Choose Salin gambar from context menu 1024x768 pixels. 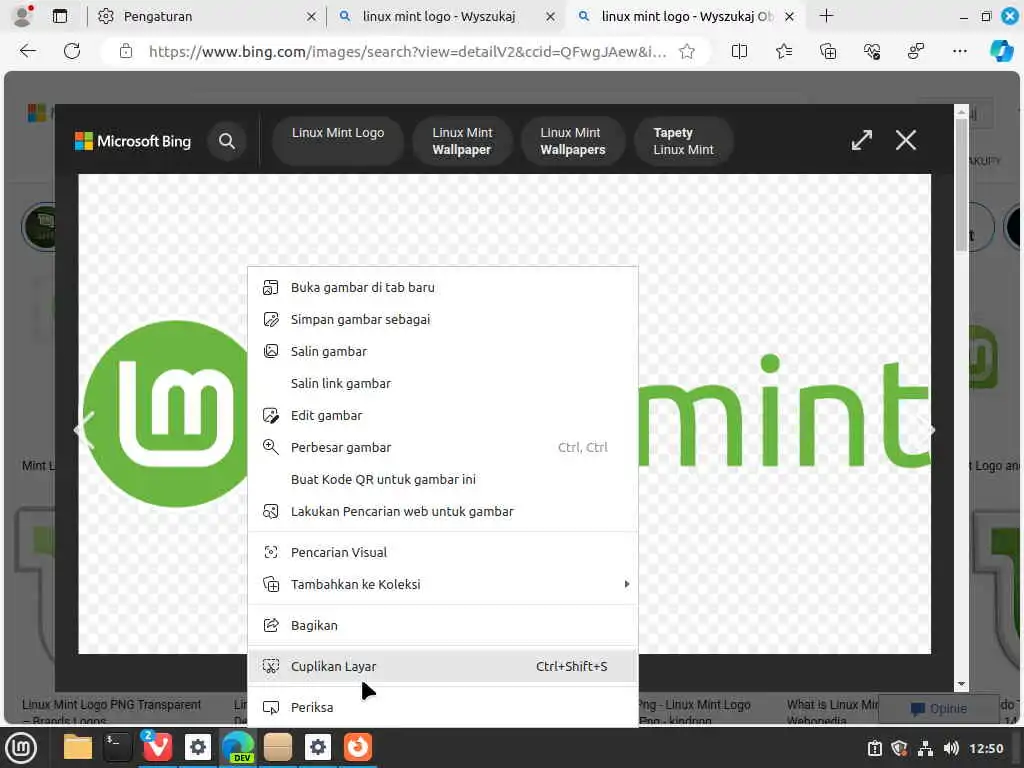point(442,351)
